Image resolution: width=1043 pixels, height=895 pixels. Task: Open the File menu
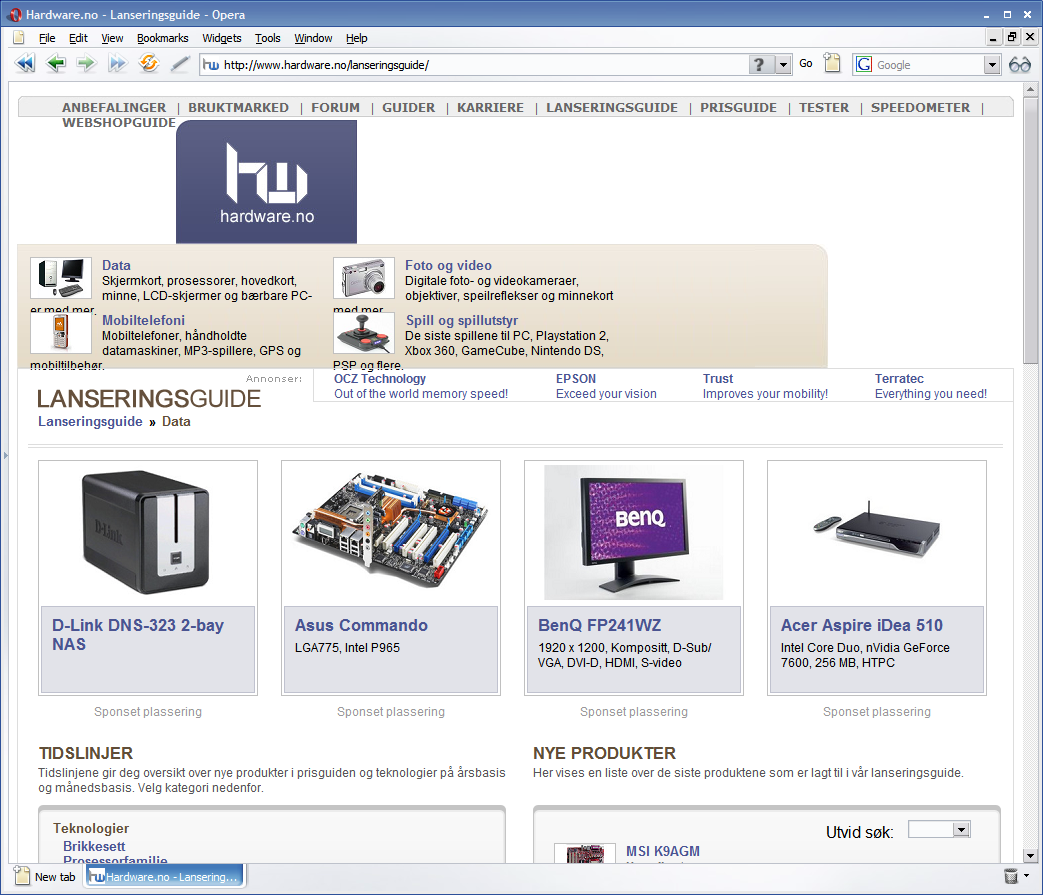(x=47, y=38)
